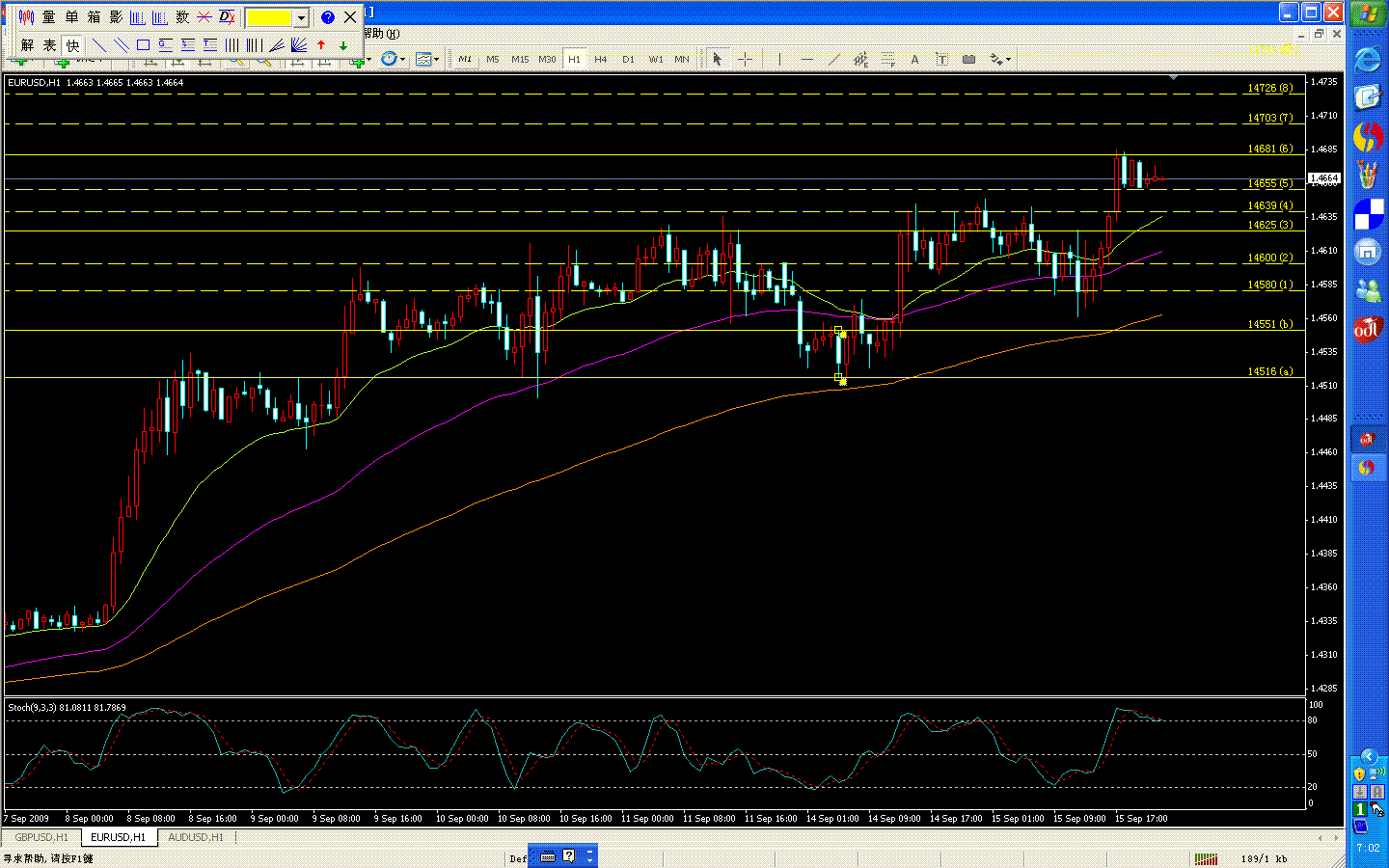Click the keyboard icon in language bar
This screenshot has width=1389, height=868.
coord(548,856)
